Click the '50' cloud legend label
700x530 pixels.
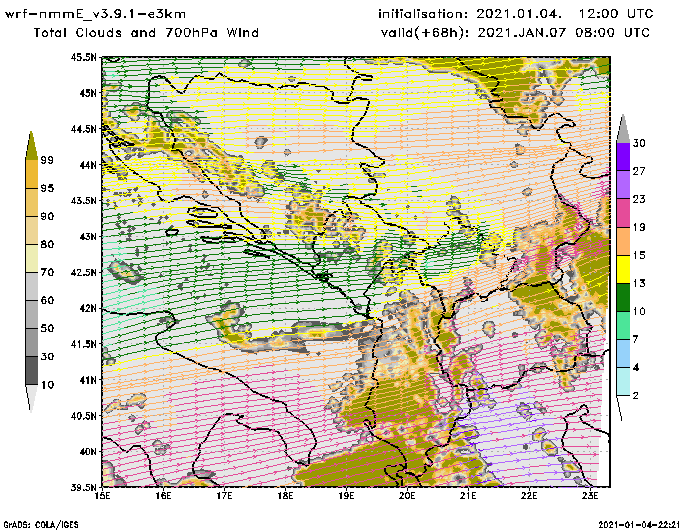tap(47, 329)
